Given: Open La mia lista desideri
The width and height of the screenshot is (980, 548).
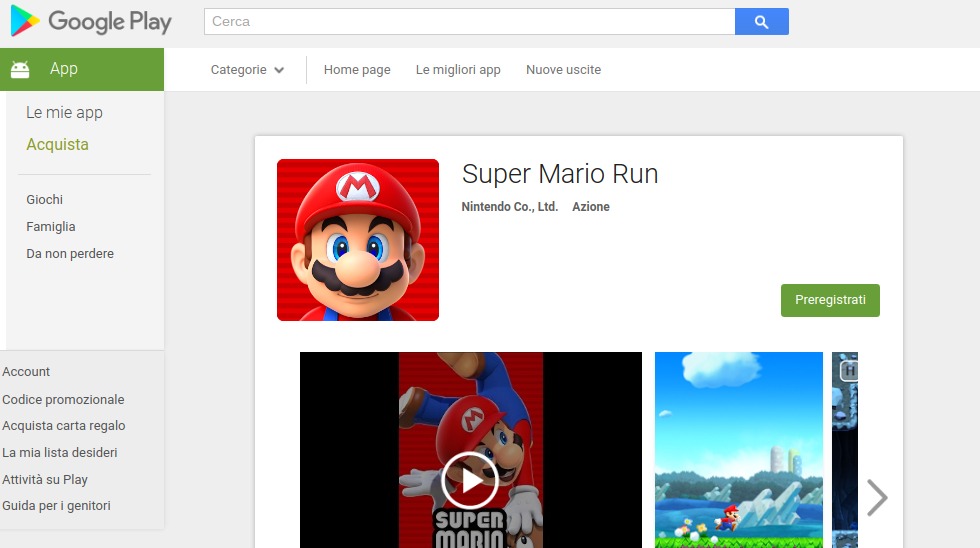Looking at the screenshot, I should coord(59,452).
